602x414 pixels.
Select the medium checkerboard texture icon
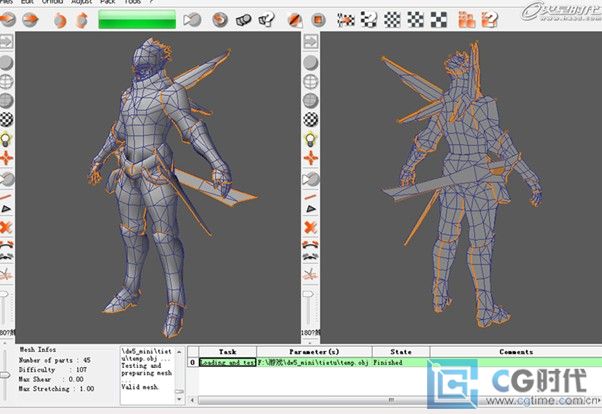tap(415, 20)
